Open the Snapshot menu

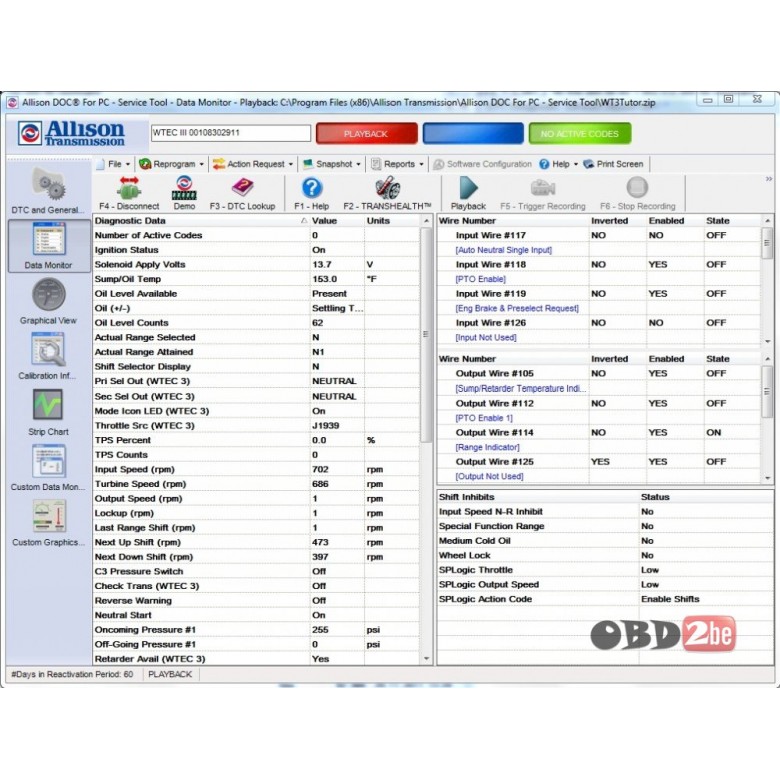[x=332, y=164]
